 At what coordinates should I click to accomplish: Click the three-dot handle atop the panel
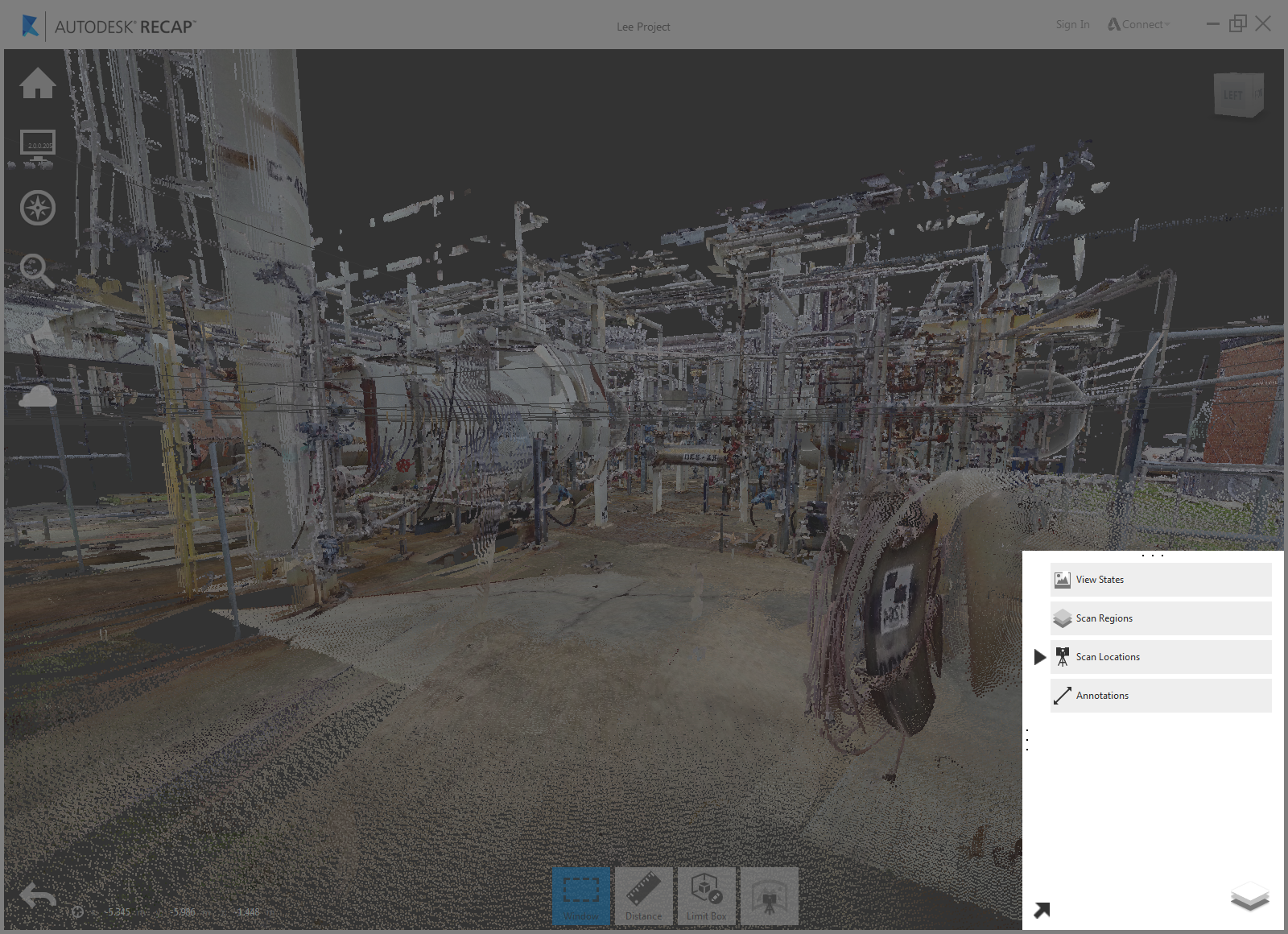[x=1153, y=556]
